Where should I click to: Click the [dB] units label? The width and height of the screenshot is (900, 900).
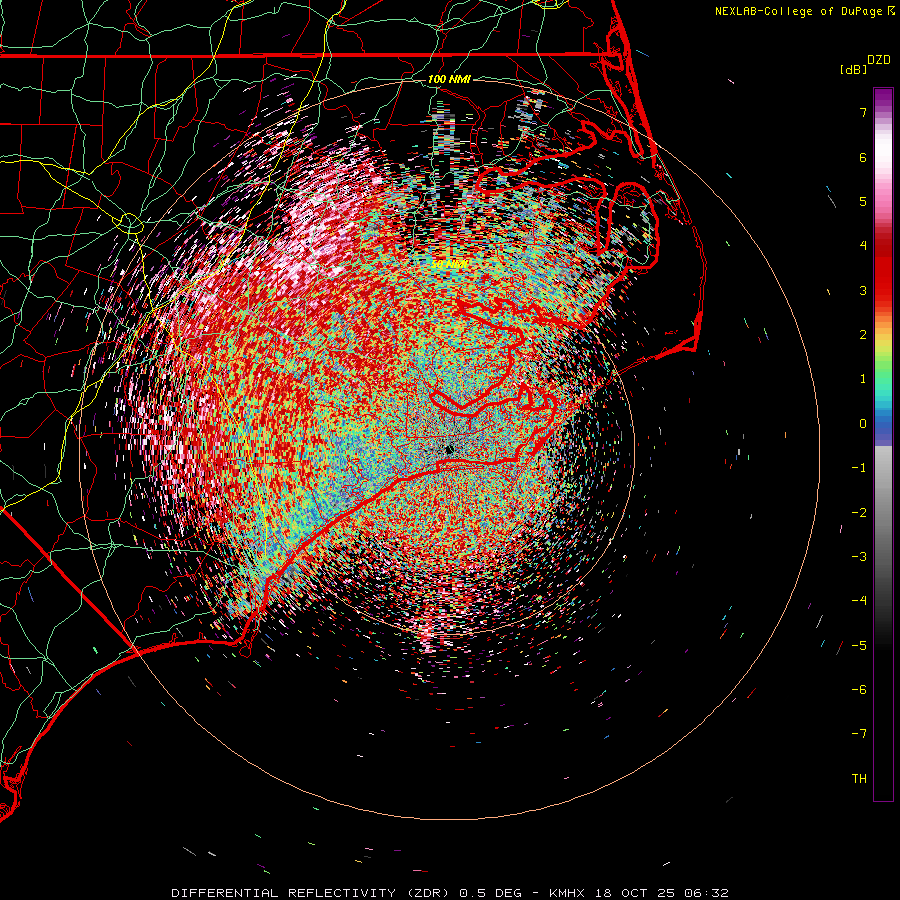point(853,69)
